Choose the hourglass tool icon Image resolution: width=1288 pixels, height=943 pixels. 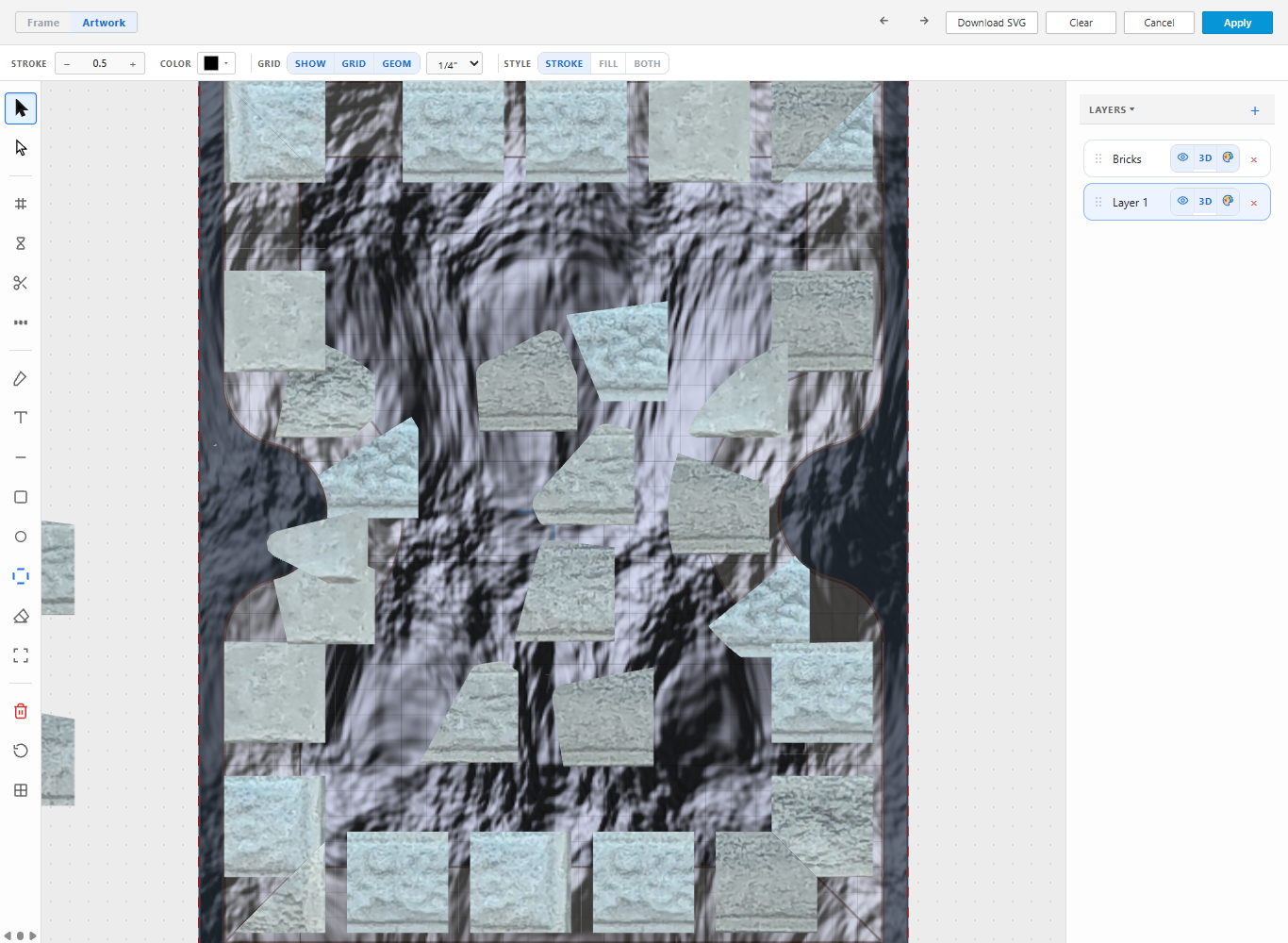[21, 243]
